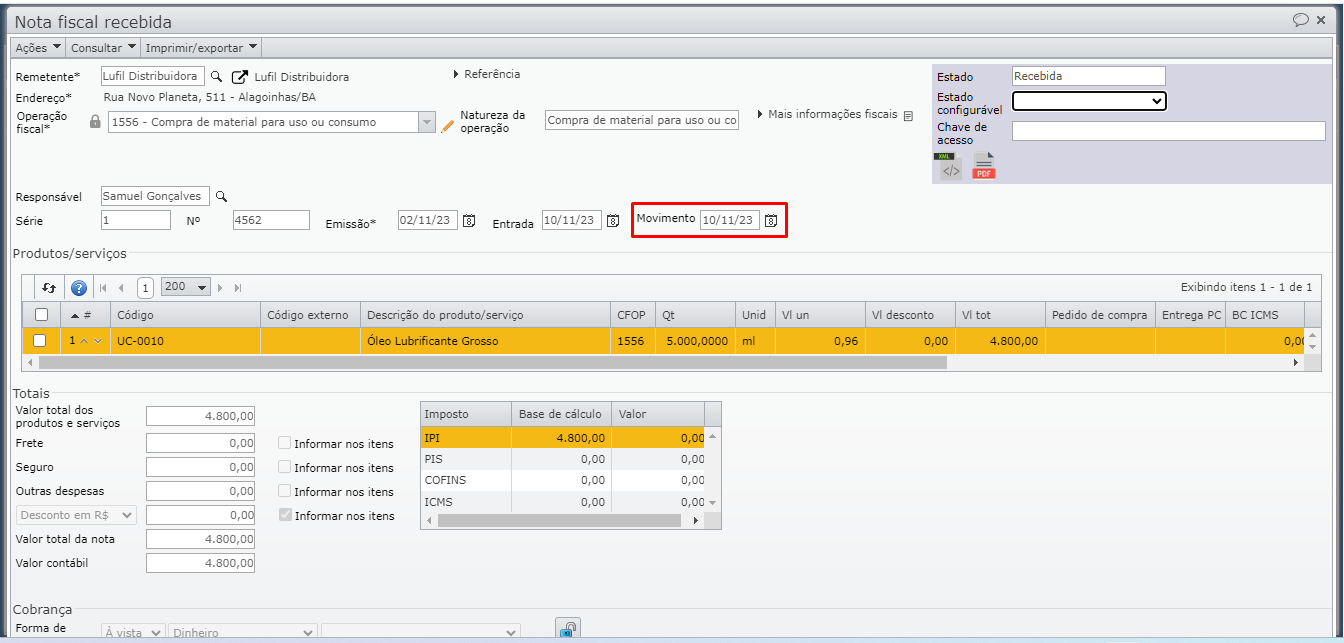Toggle Outras despesas Informar nos itens checkbox

pos(285,491)
